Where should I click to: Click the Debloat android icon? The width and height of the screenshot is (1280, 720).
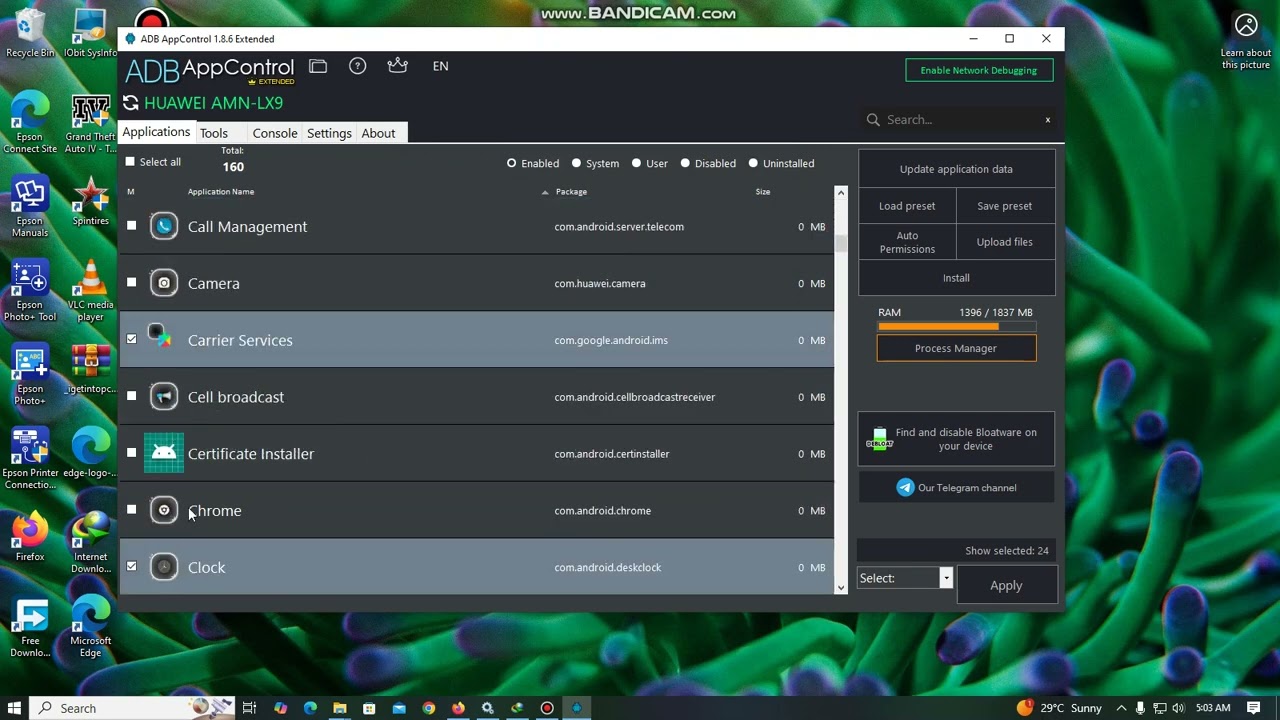coord(879,438)
